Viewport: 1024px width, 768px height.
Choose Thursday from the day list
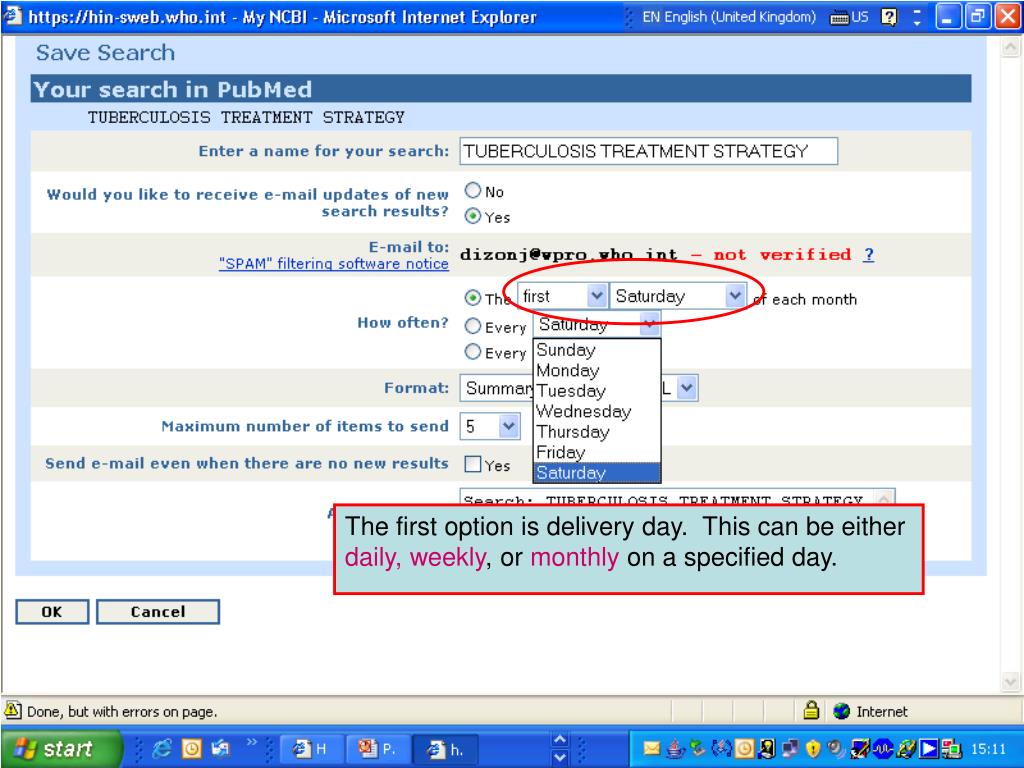[597, 432]
